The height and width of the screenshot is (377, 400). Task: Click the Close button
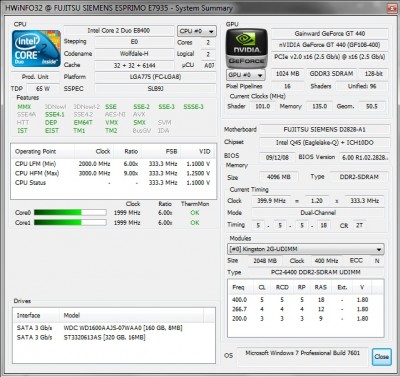coord(381,357)
